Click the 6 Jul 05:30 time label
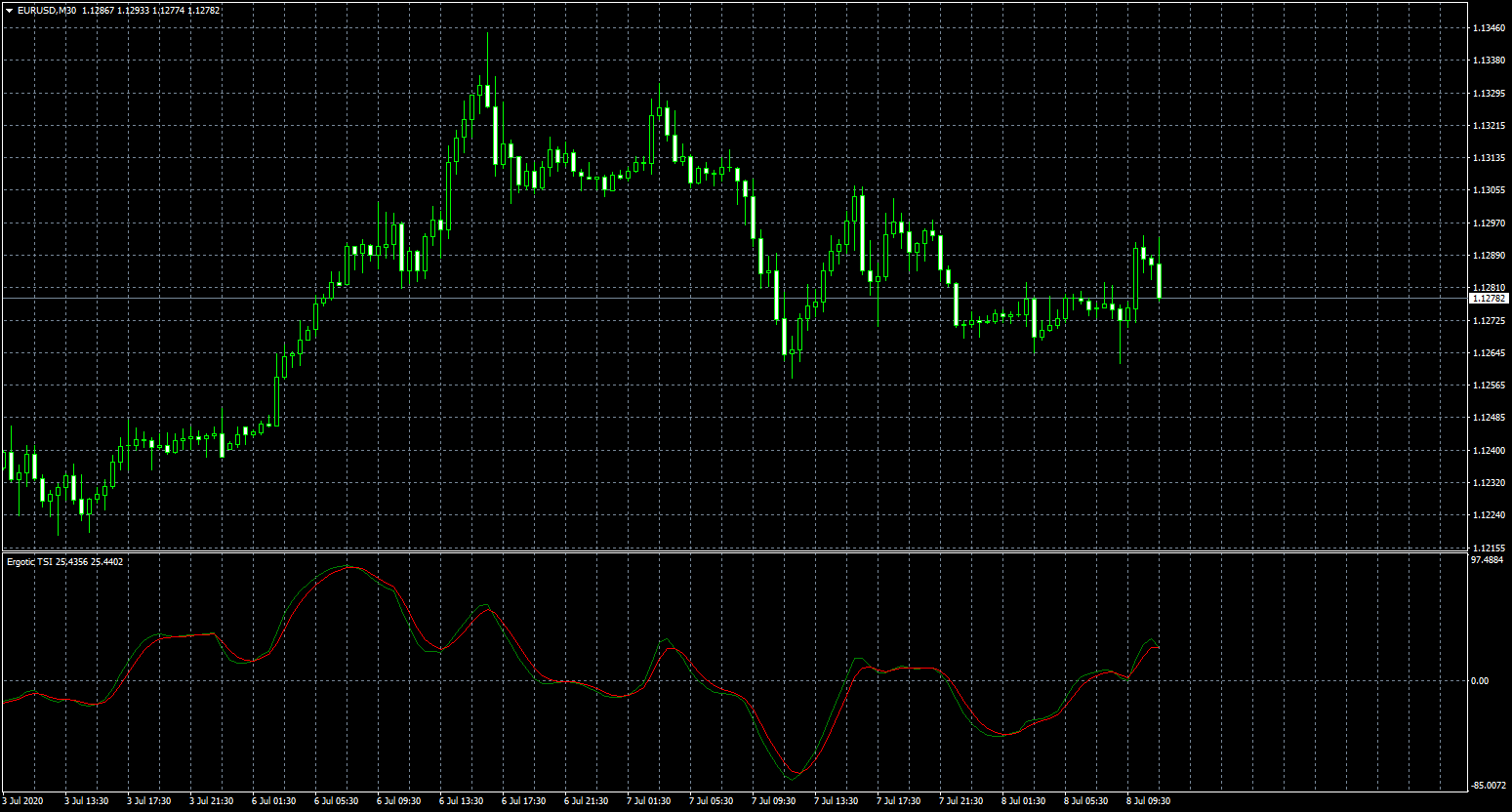 tap(337, 801)
